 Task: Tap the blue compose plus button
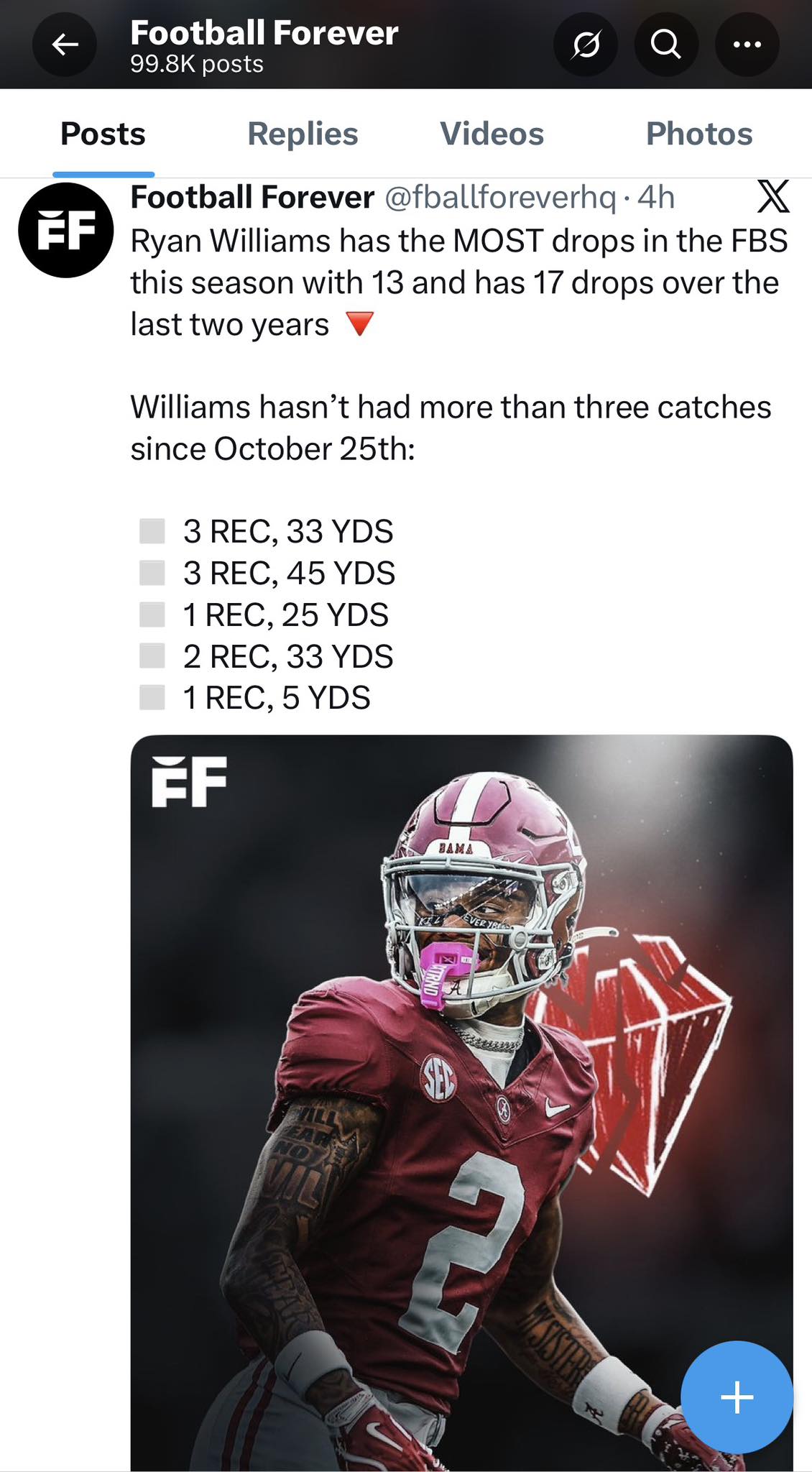click(737, 1397)
